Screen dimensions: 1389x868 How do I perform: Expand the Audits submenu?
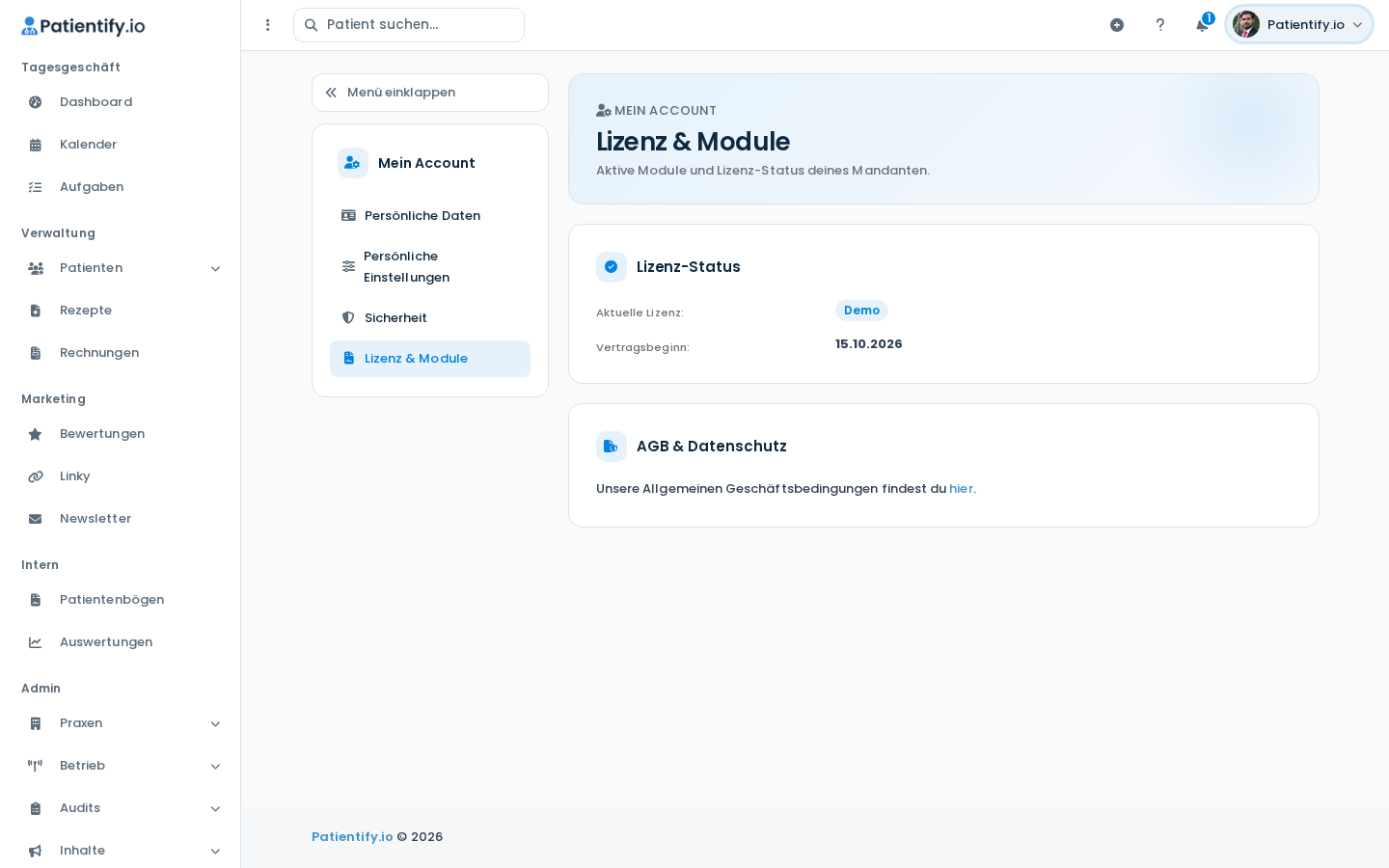coord(215,809)
